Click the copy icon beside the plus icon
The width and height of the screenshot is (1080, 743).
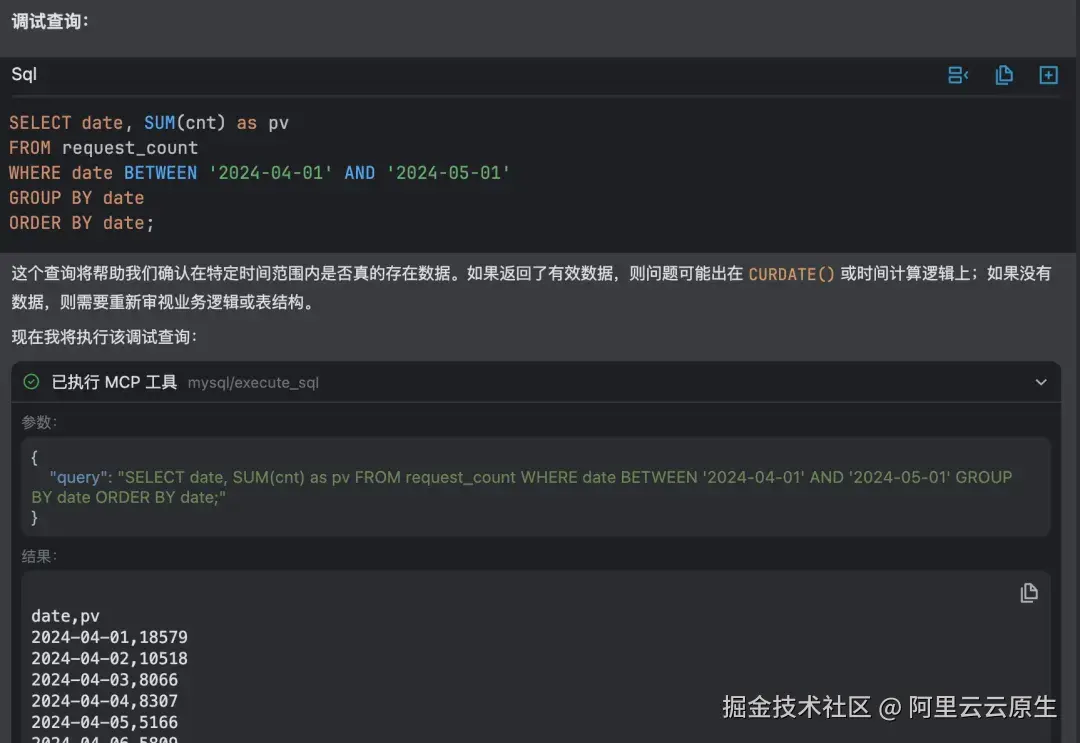tap(1004, 74)
